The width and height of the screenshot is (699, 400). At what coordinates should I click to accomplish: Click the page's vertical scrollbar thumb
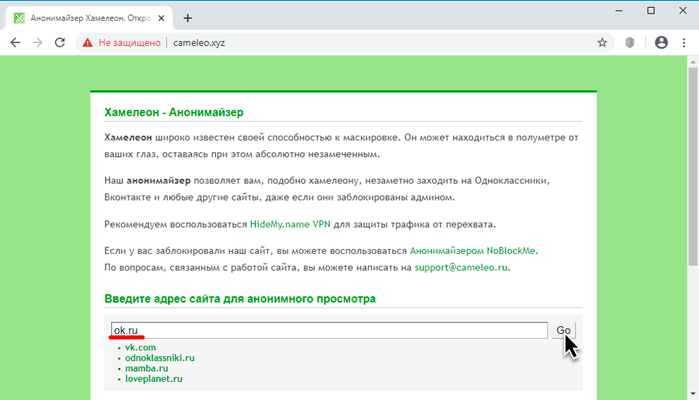point(693,167)
